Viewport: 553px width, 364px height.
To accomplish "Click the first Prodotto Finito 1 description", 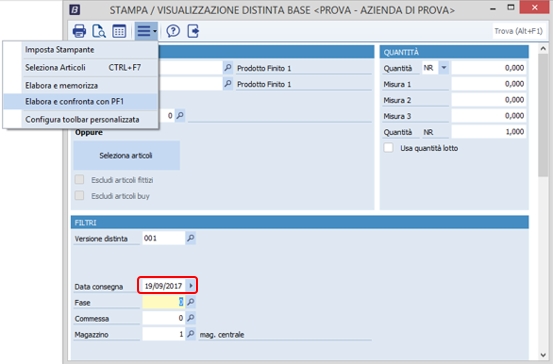I will (264, 68).
